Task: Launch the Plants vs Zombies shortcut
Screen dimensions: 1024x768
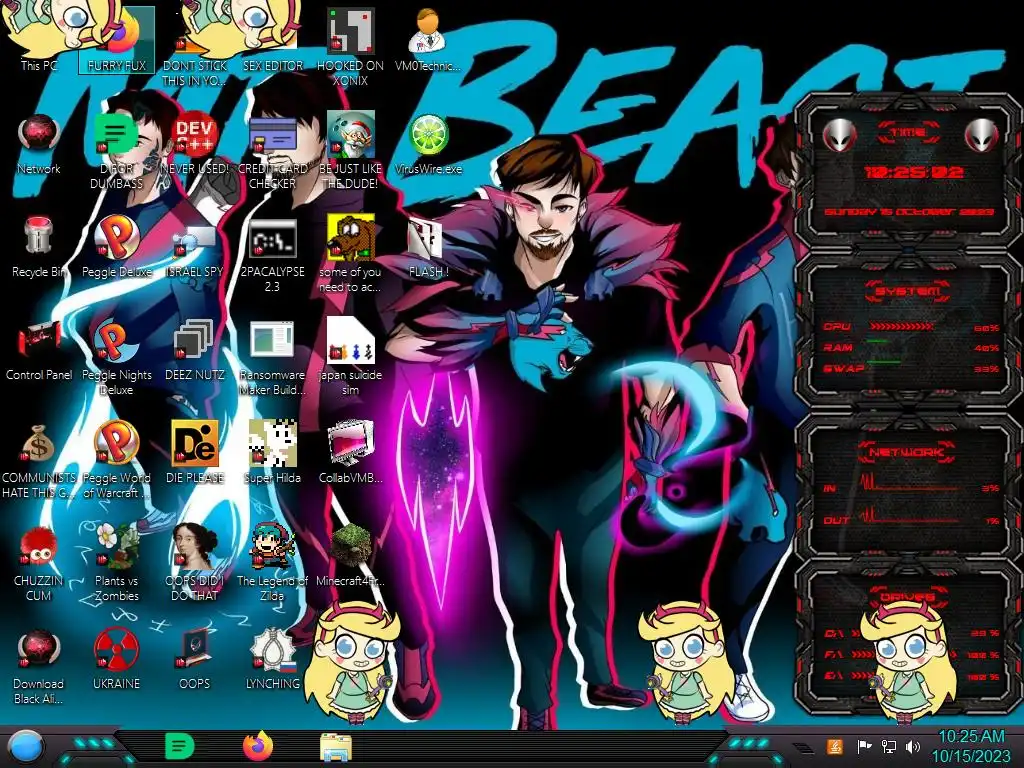Action: [117, 562]
